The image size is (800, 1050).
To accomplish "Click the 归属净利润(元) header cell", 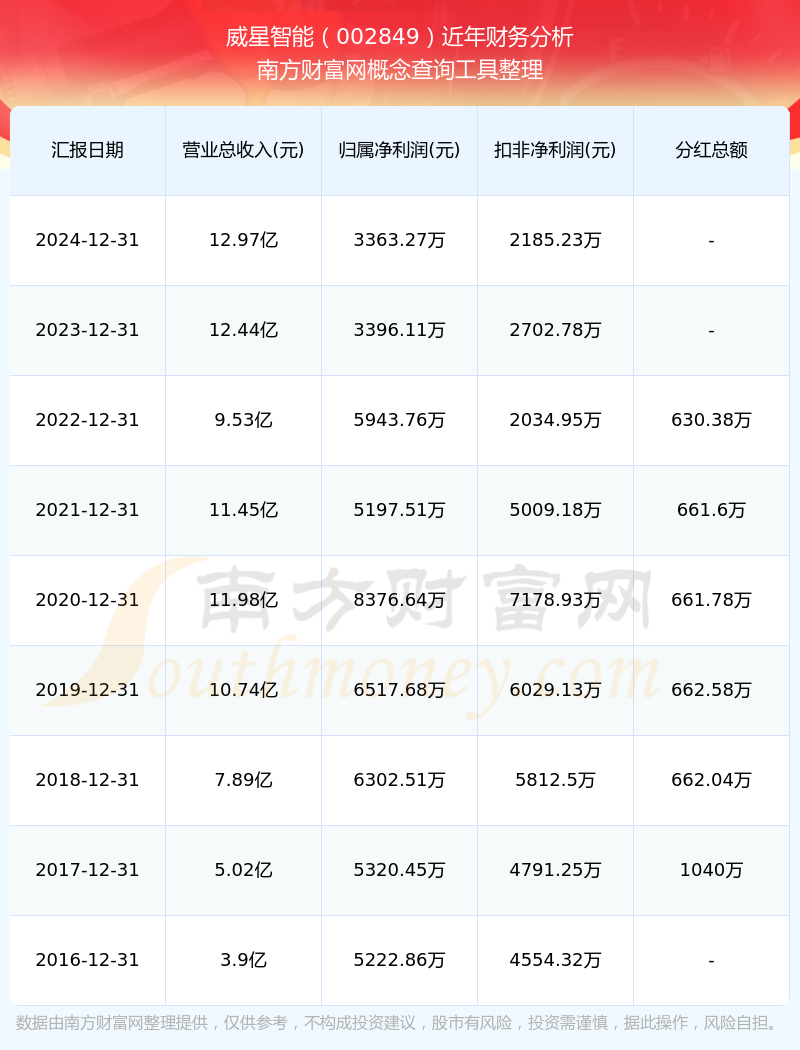I will (x=400, y=150).
